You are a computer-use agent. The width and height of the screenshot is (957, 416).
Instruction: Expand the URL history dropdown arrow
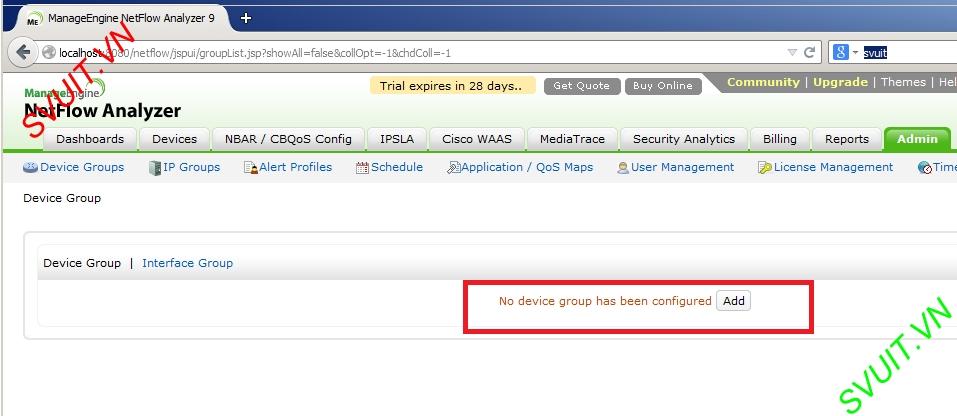[792, 52]
